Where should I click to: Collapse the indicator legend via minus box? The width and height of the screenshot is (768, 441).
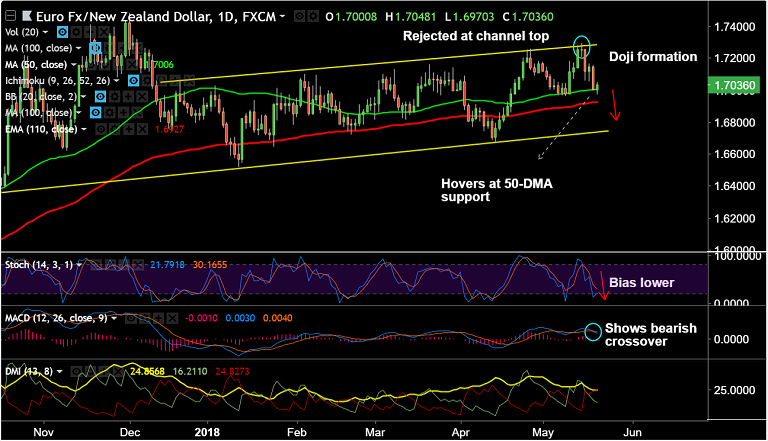(10, 16)
